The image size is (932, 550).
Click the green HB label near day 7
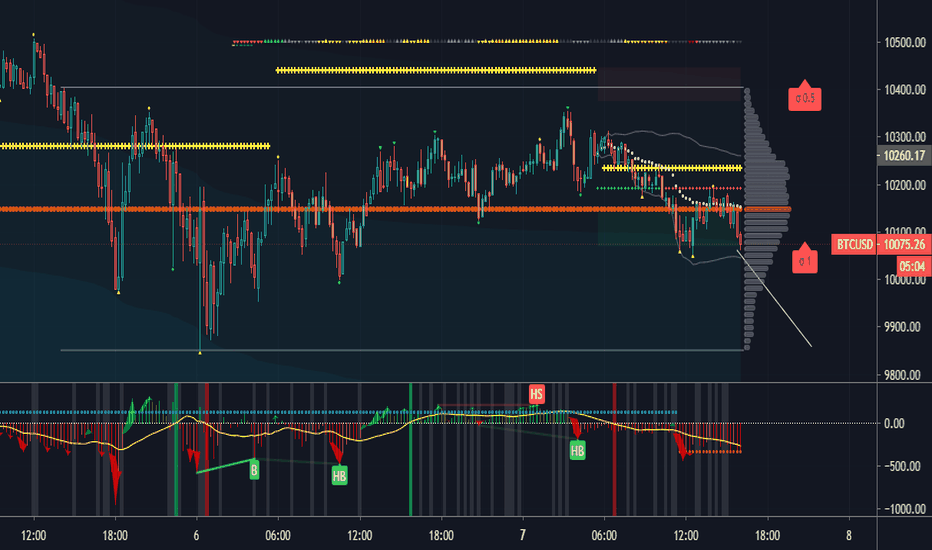pyautogui.click(x=577, y=450)
